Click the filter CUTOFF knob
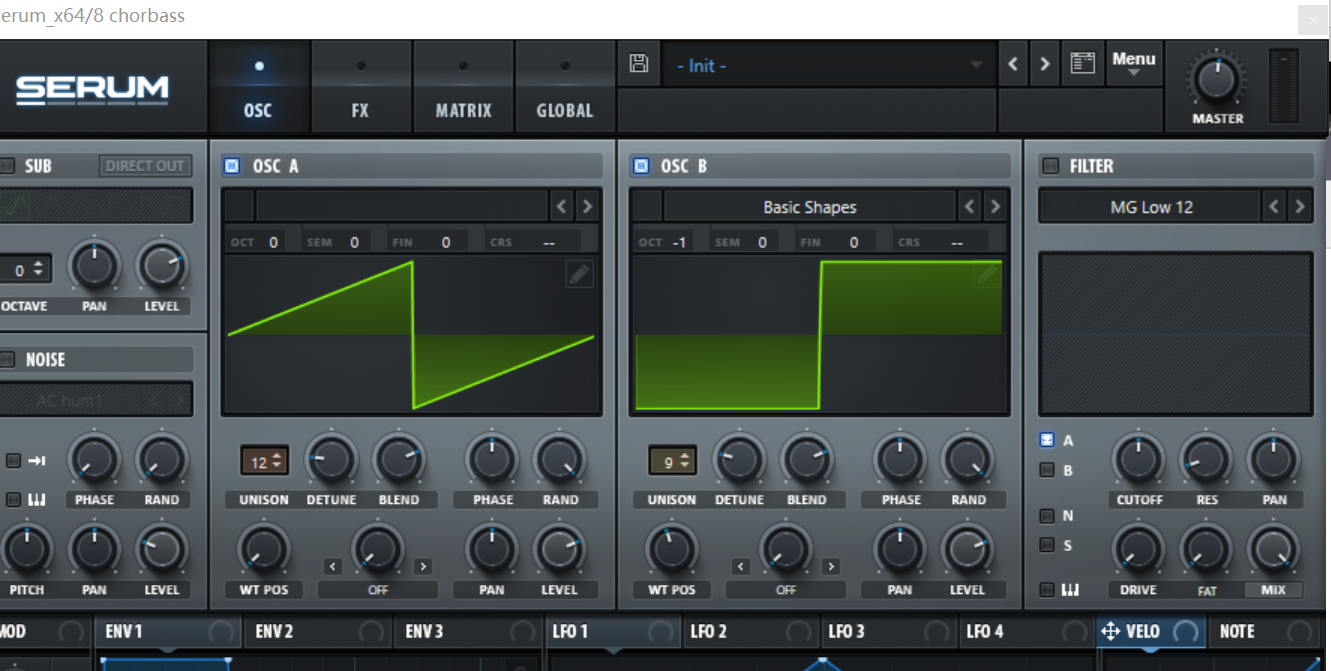Viewport: 1331px width, 671px height. (x=1138, y=460)
